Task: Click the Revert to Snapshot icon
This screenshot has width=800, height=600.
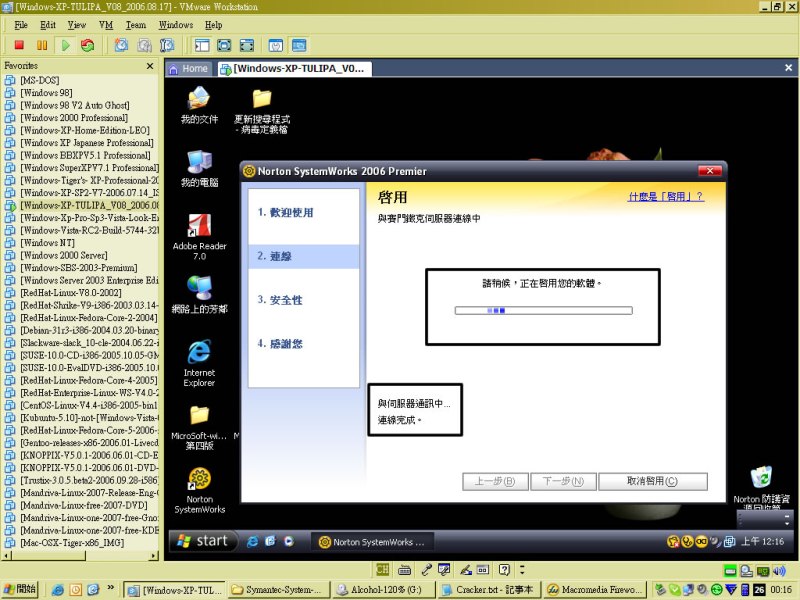Action: coord(144,45)
